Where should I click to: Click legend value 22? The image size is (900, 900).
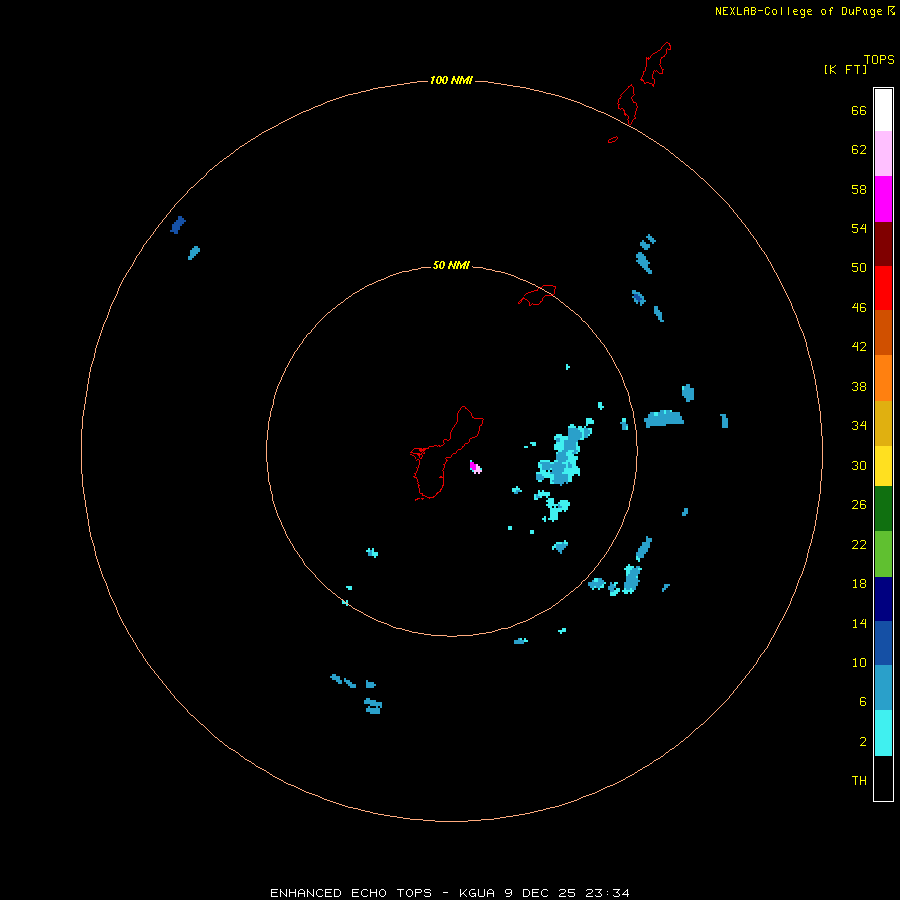point(859,544)
